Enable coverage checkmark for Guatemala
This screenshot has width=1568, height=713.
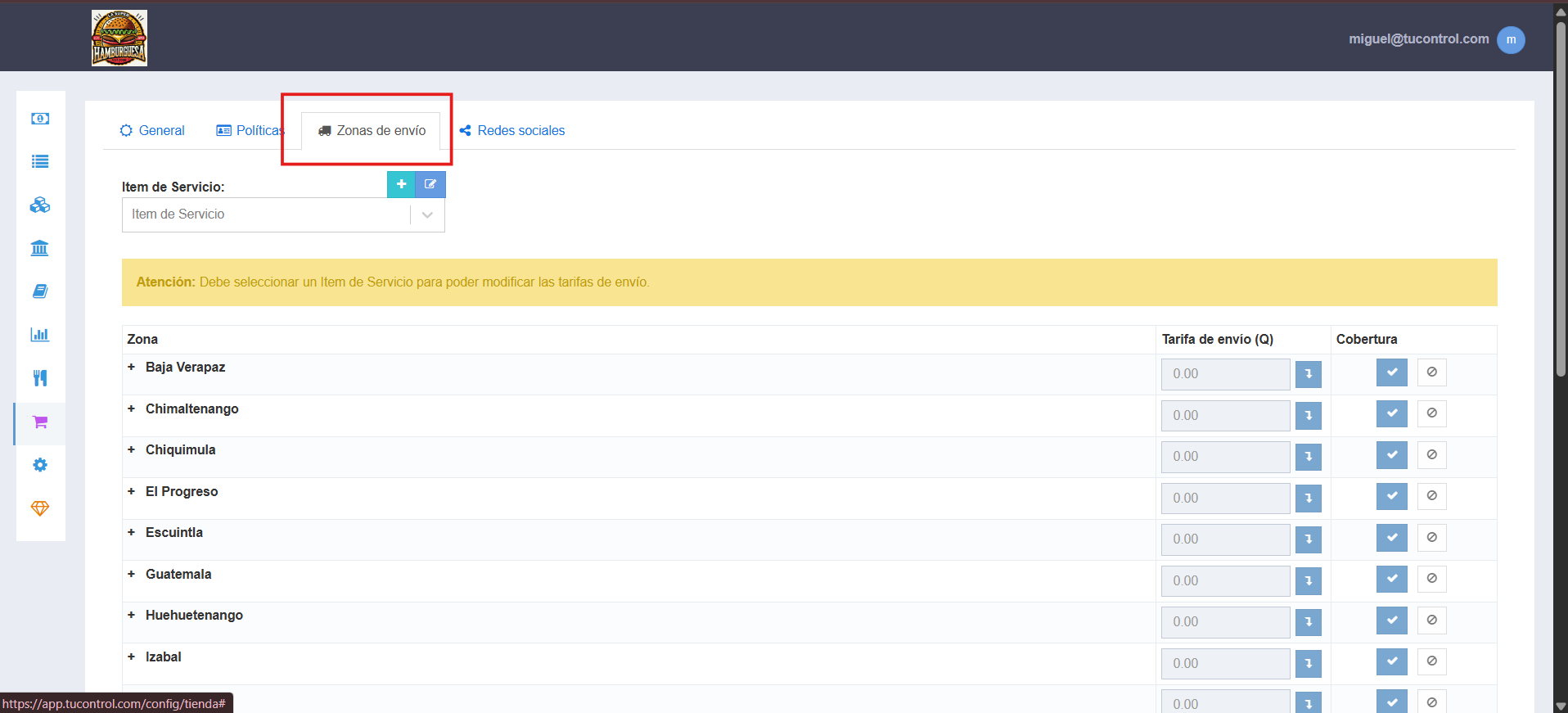click(1391, 579)
